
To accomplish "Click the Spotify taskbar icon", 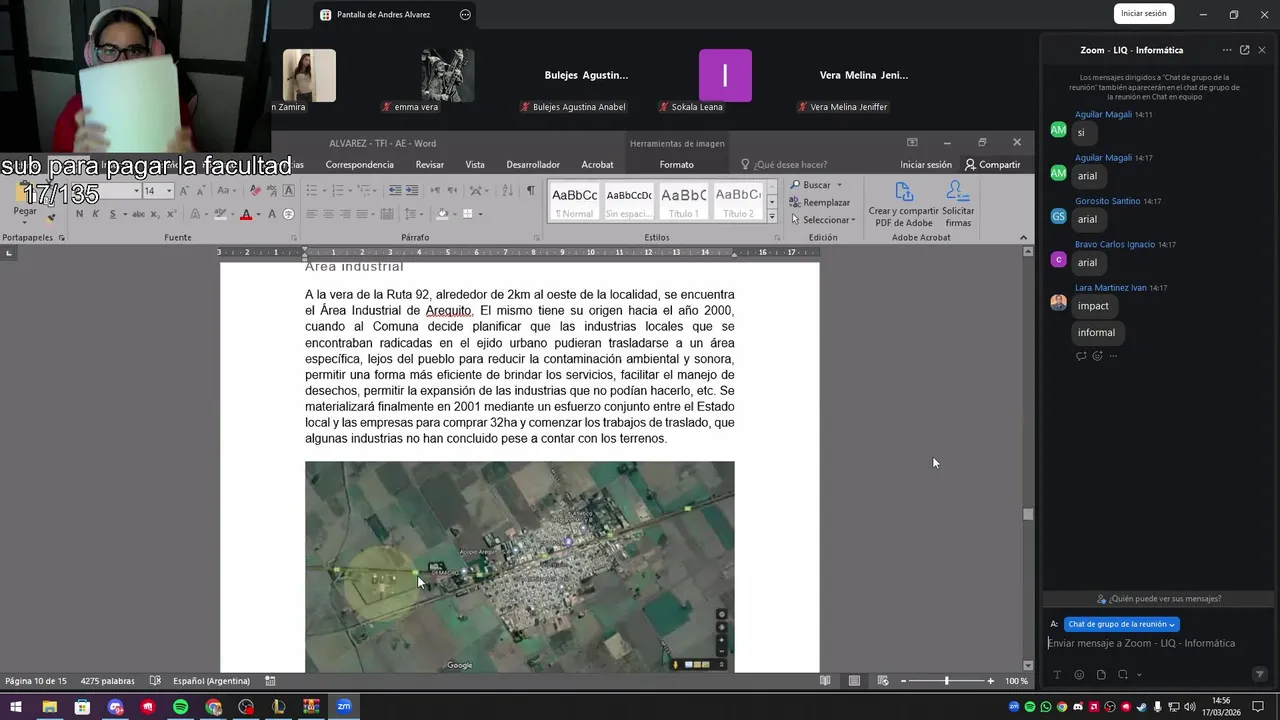I will click(x=180, y=707).
